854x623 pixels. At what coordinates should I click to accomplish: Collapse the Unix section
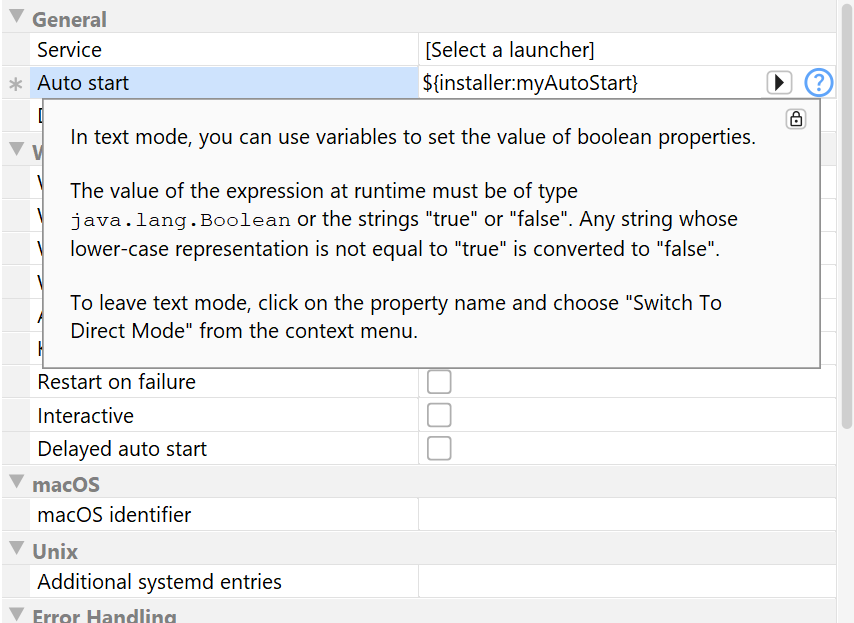click(17, 549)
